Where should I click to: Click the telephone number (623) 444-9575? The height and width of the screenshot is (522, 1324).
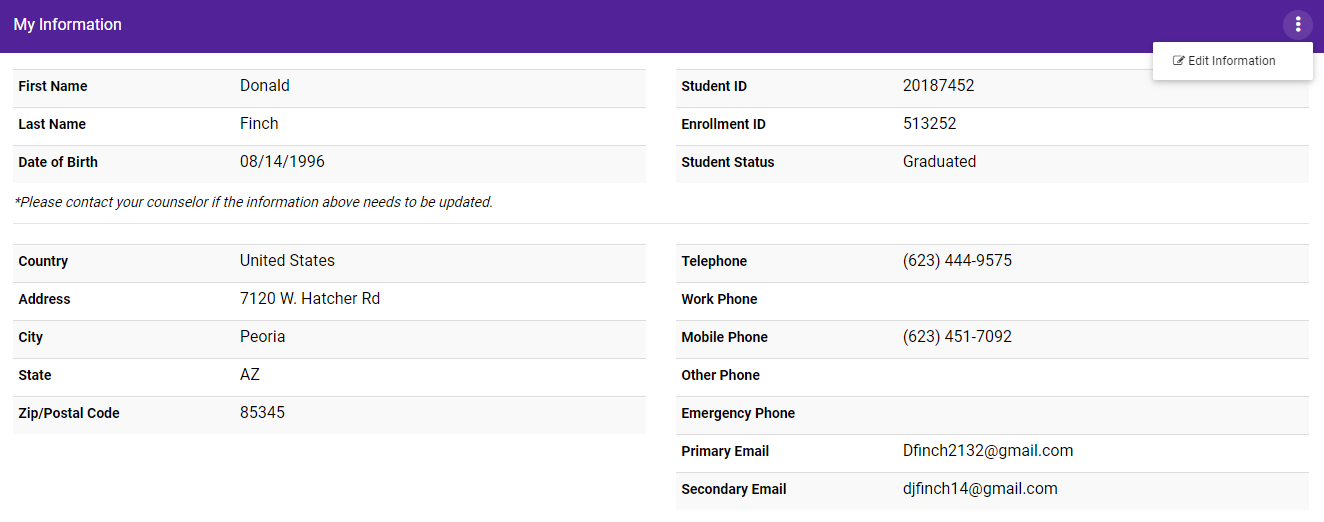[957, 261]
